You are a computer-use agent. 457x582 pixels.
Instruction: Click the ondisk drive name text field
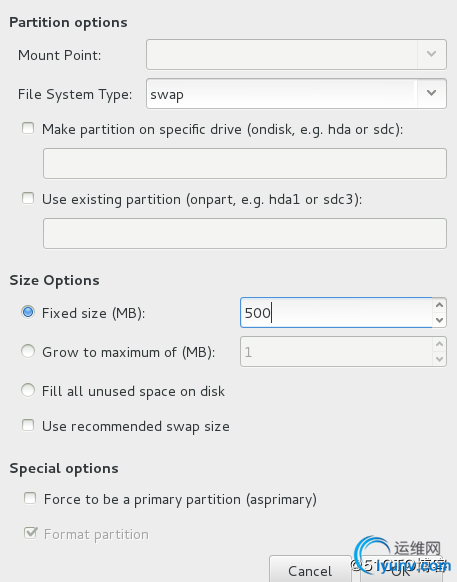click(245, 163)
